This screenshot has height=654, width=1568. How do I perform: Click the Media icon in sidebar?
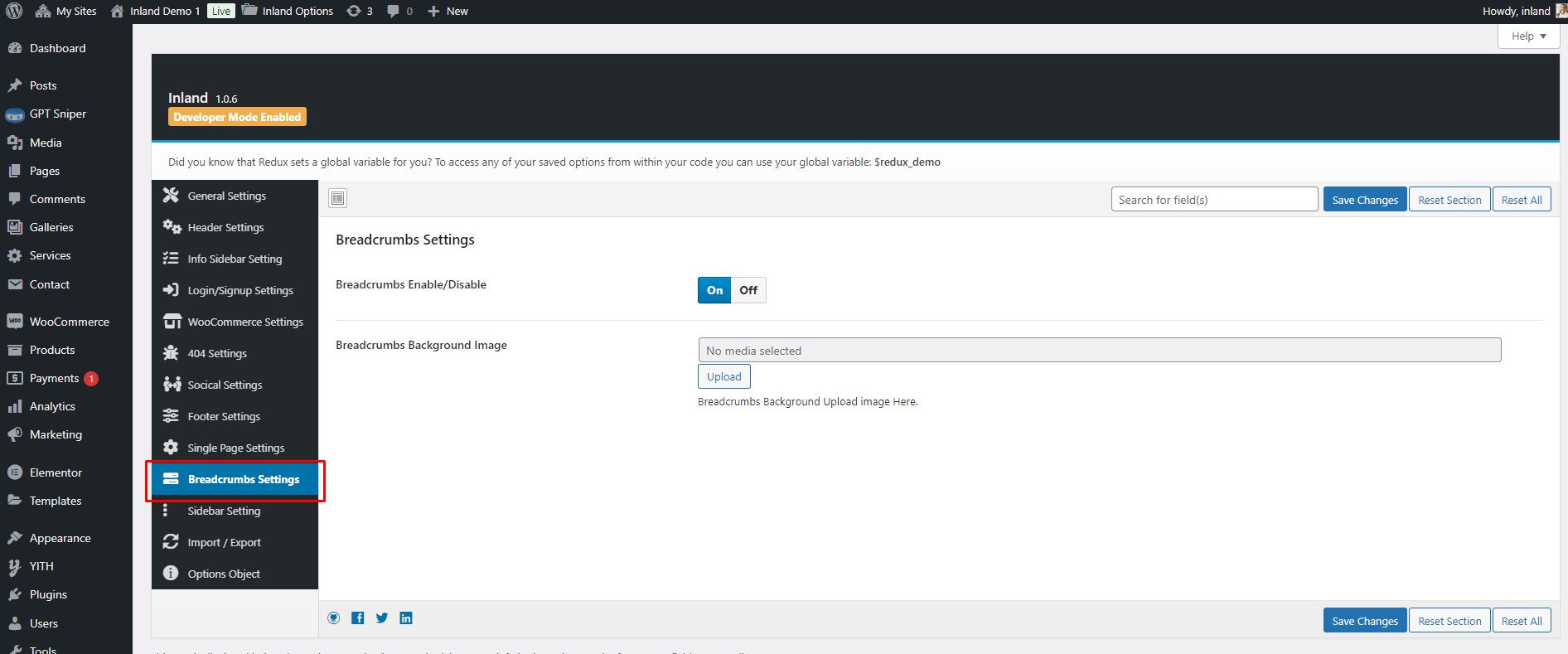point(14,143)
